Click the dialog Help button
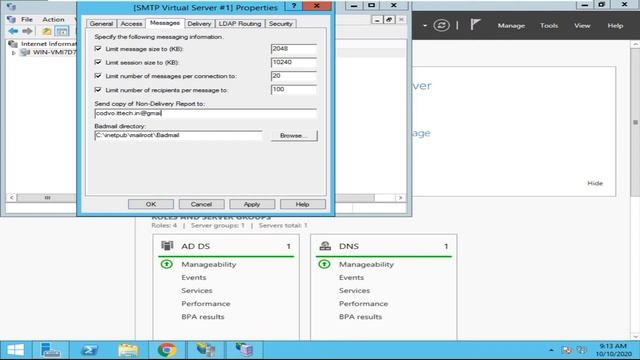The image size is (640, 360). (302, 204)
